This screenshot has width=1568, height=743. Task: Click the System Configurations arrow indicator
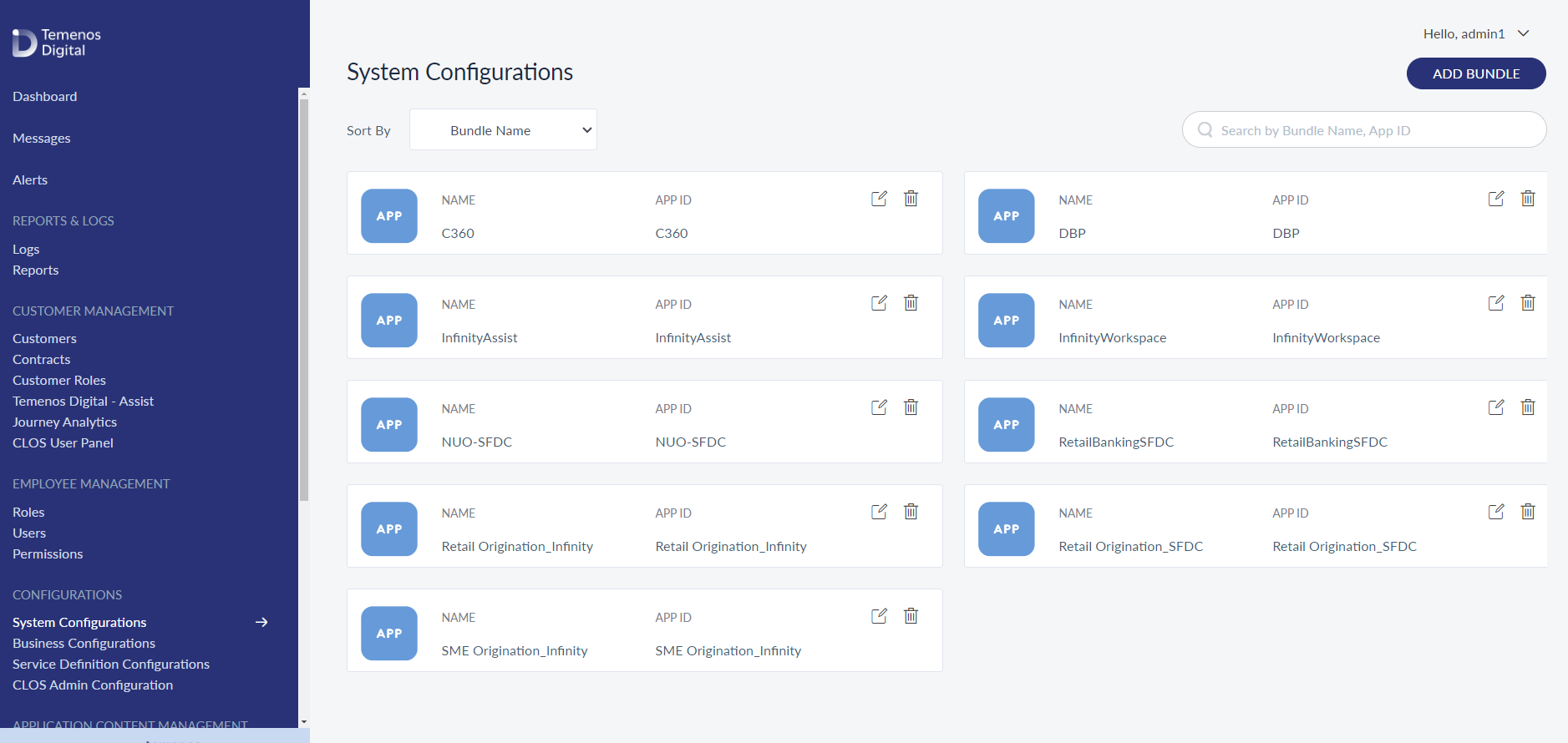(261, 623)
